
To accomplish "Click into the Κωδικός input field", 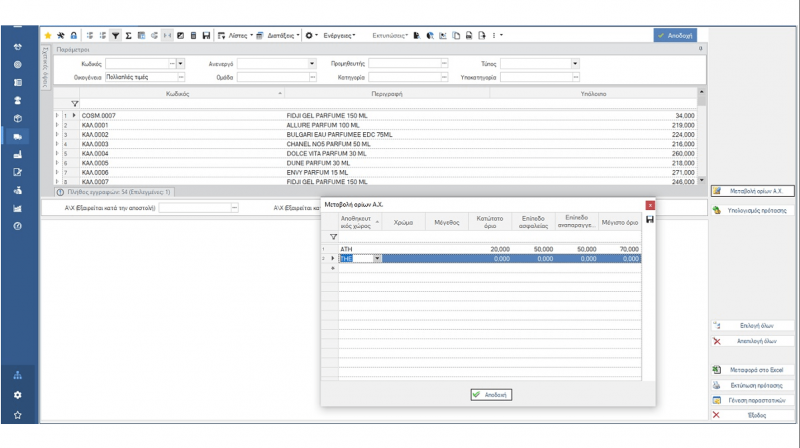I will click(x=137, y=64).
